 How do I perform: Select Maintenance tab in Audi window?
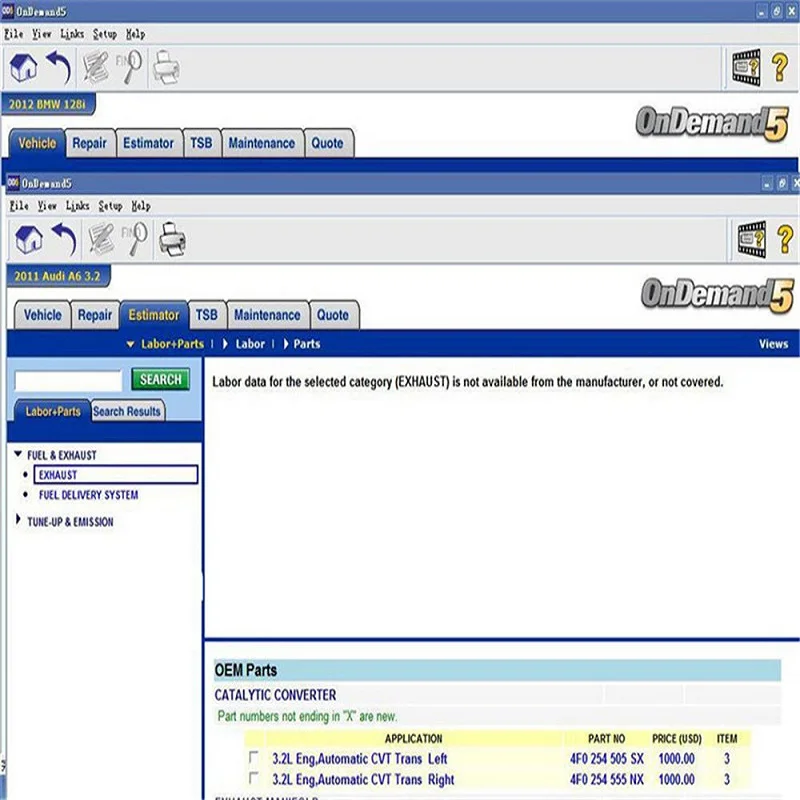(x=267, y=315)
